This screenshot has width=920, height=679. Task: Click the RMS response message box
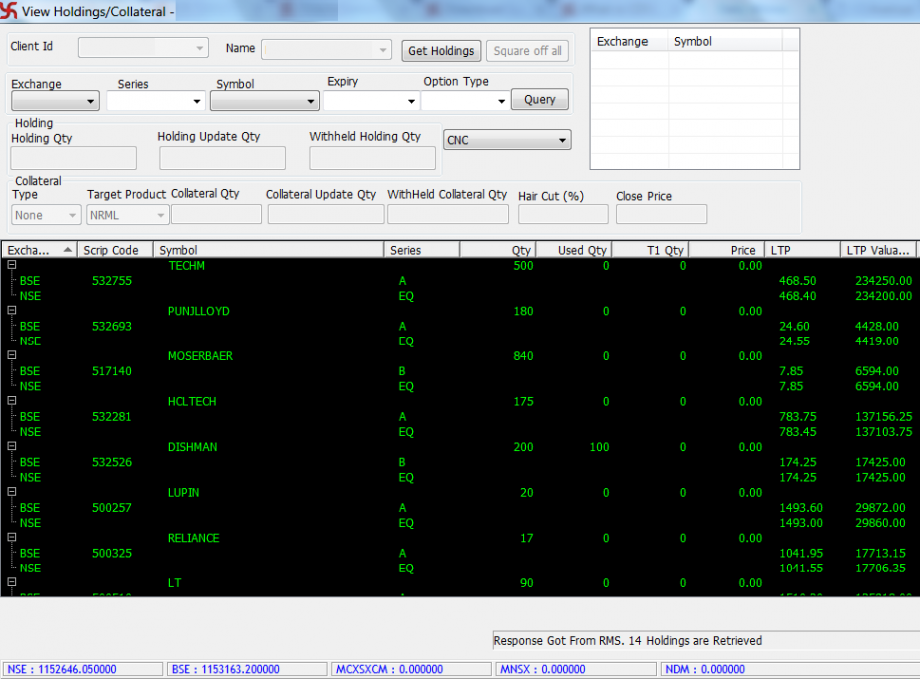[706, 640]
